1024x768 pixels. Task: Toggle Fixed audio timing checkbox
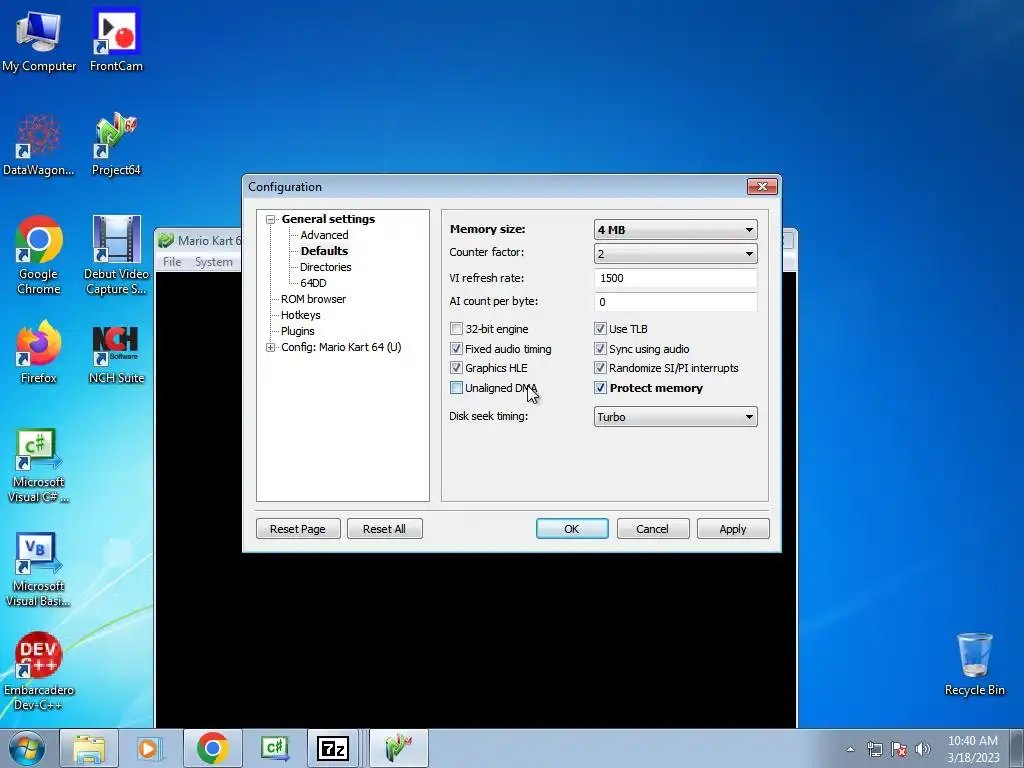pos(456,349)
